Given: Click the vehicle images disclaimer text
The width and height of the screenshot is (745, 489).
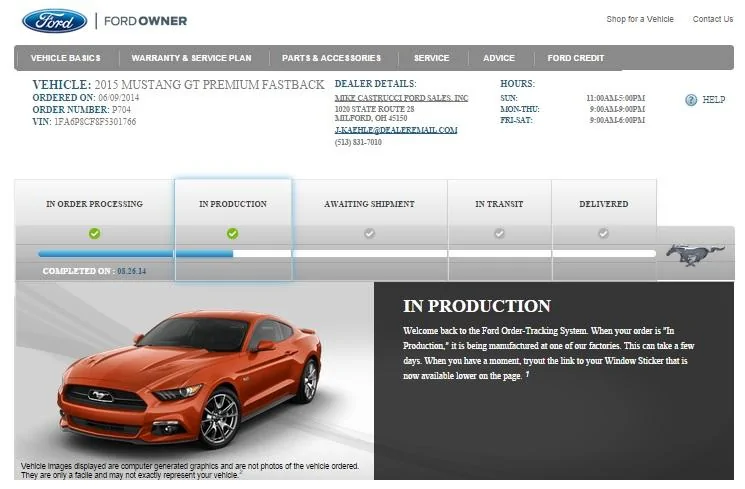Looking at the screenshot, I should click(190, 470).
